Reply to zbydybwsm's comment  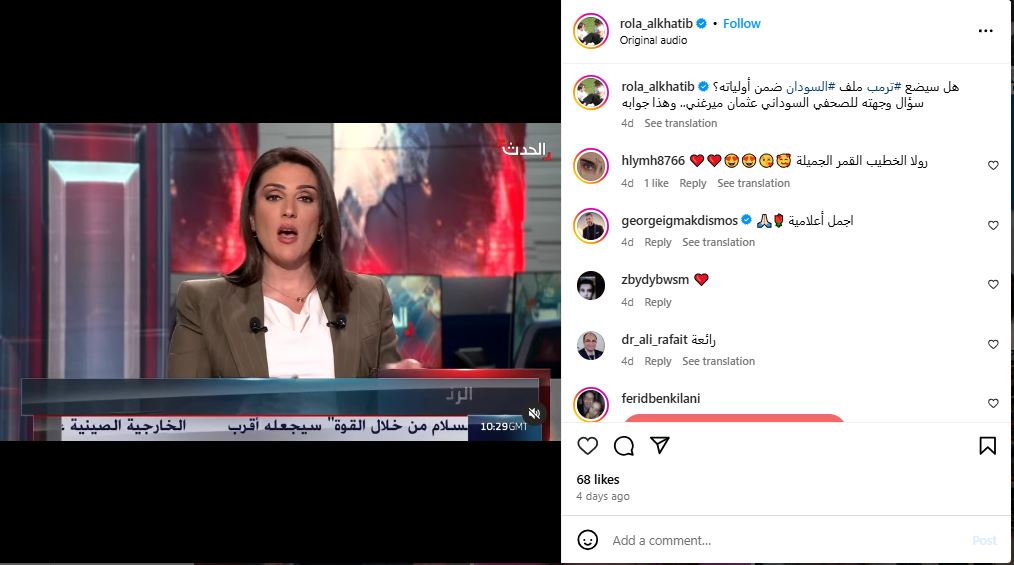coord(658,302)
